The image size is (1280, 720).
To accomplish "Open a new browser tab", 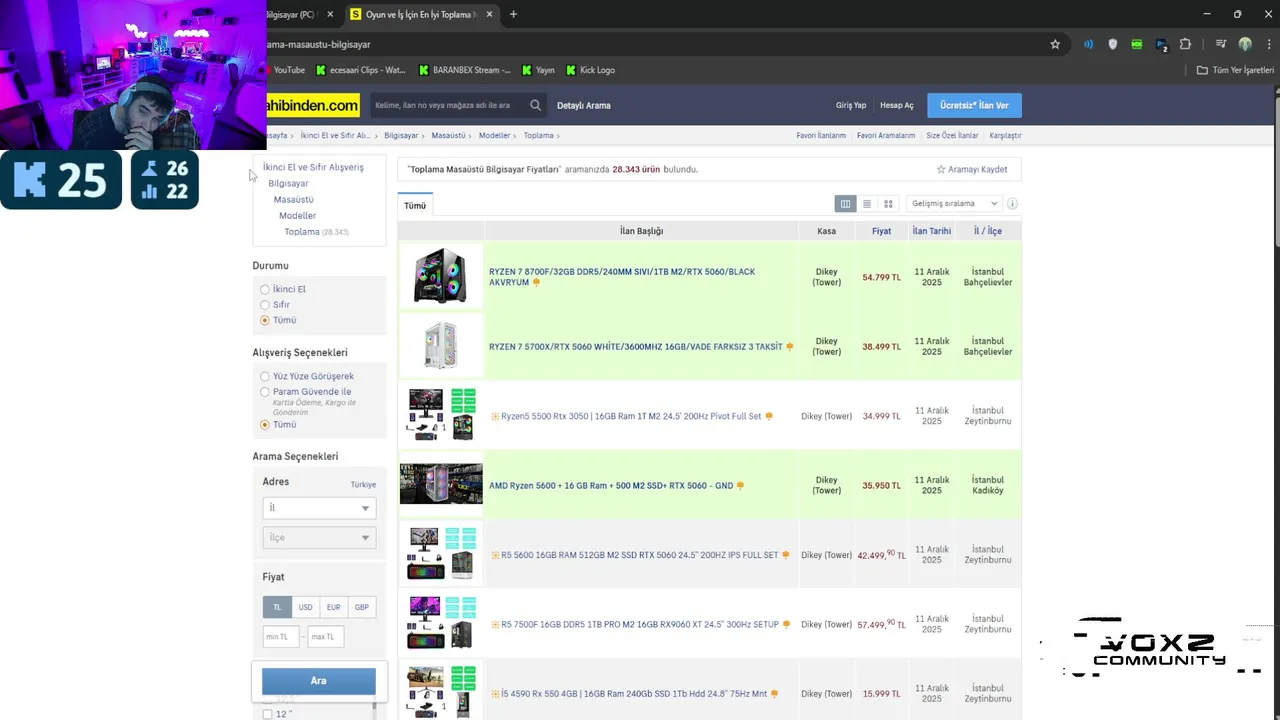I will pyautogui.click(x=513, y=14).
